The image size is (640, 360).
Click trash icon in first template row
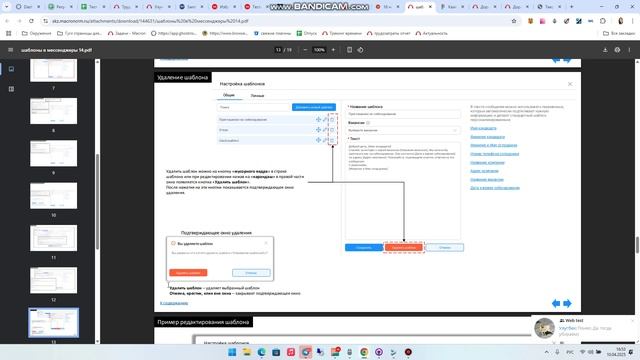(x=332, y=119)
